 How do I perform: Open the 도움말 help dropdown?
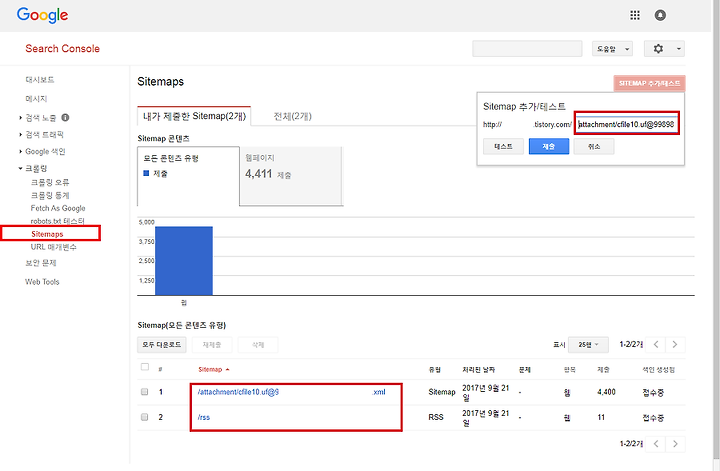[x=612, y=49]
